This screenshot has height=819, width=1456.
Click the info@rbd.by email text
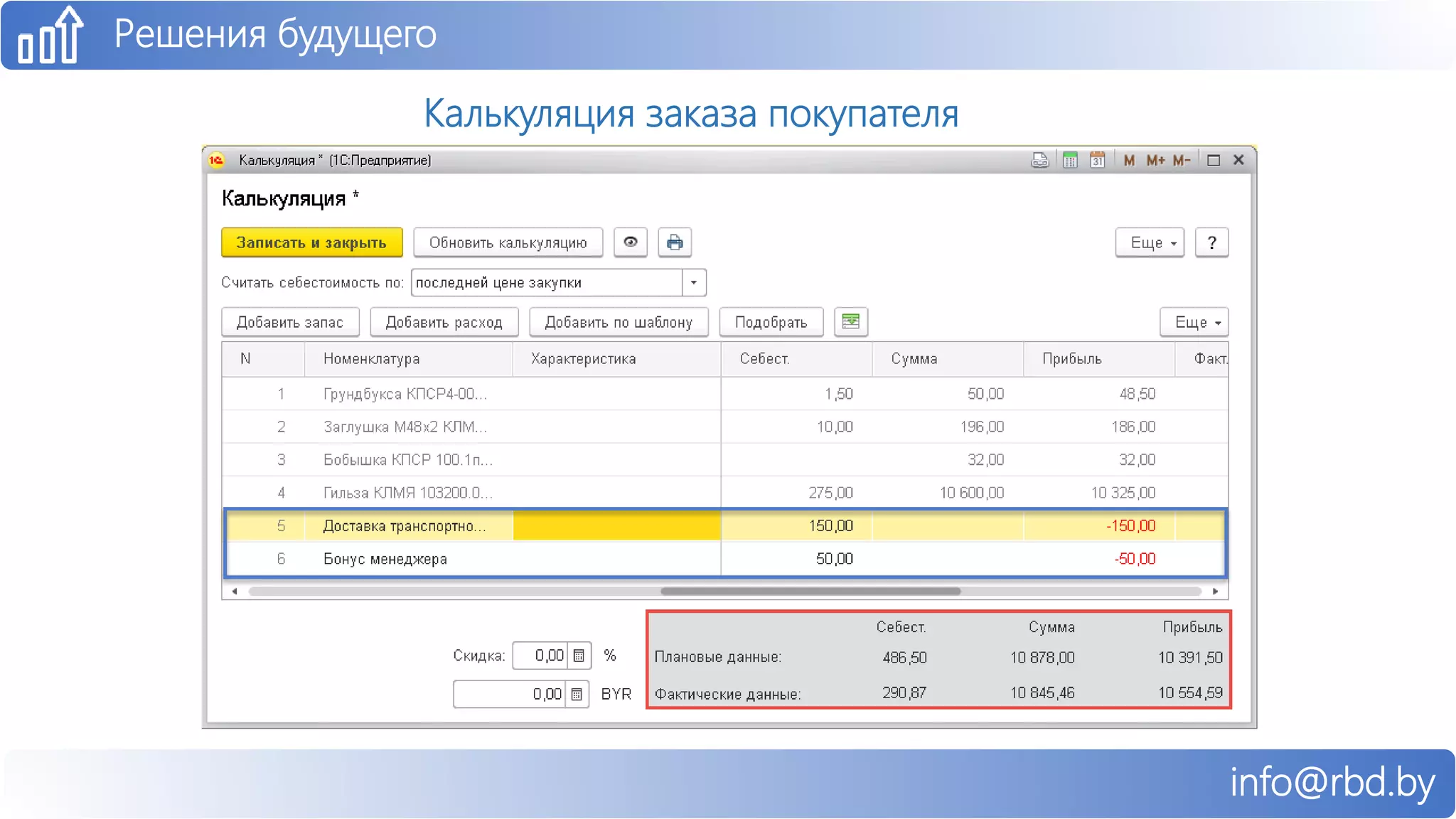(x=1332, y=782)
